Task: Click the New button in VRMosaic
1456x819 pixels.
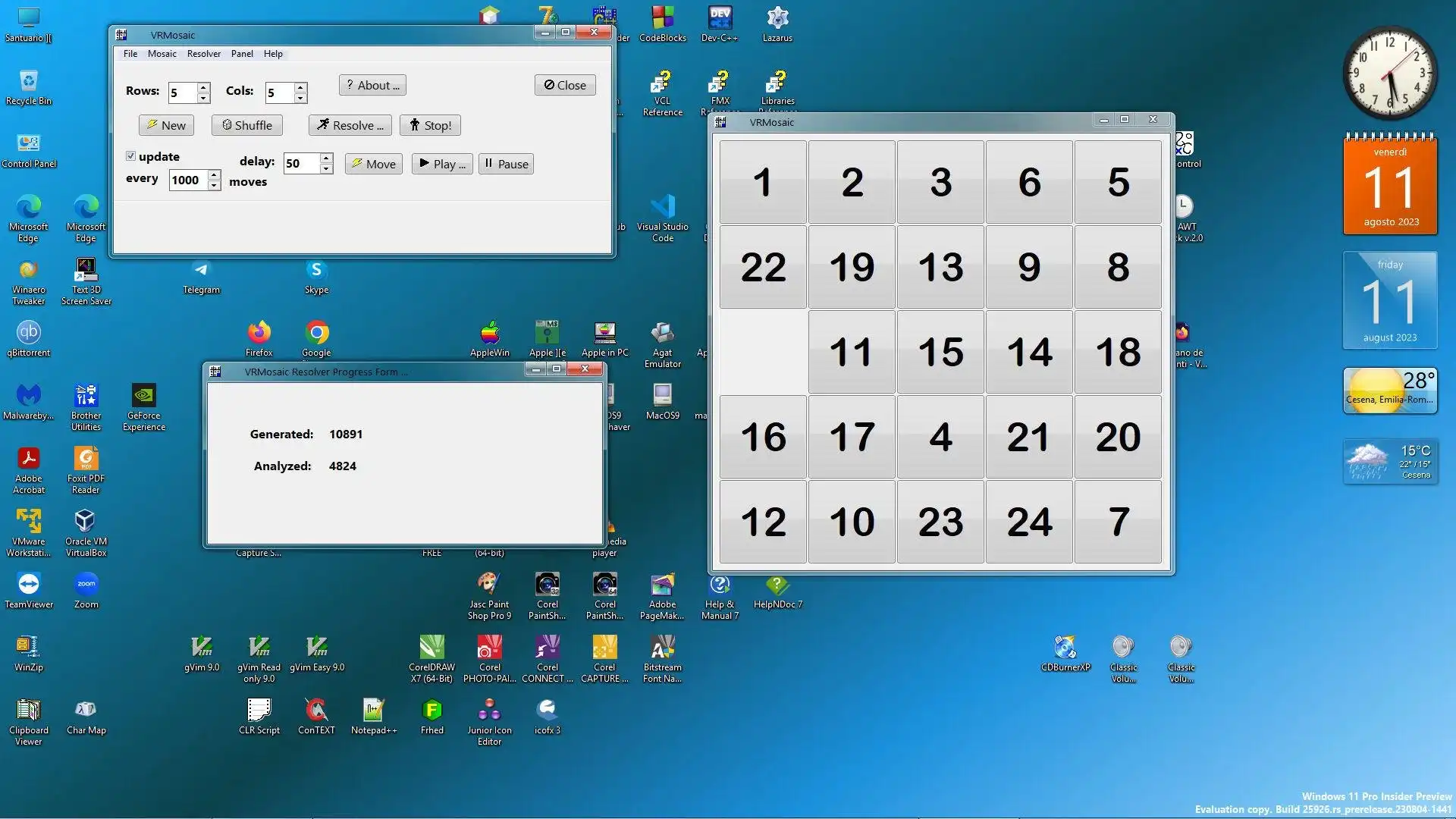Action: click(165, 124)
